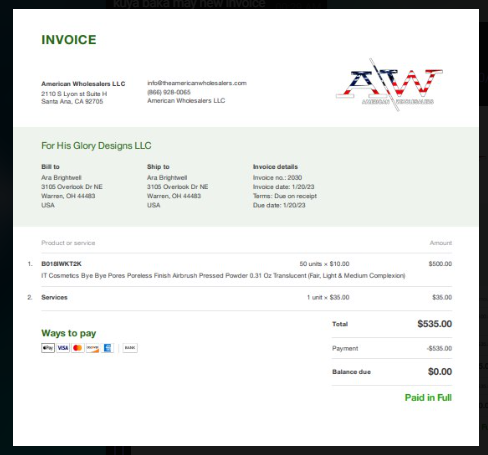The height and width of the screenshot is (455, 488).
Task: Click Ara Brightwell under Ship to
Action: pos(167,178)
